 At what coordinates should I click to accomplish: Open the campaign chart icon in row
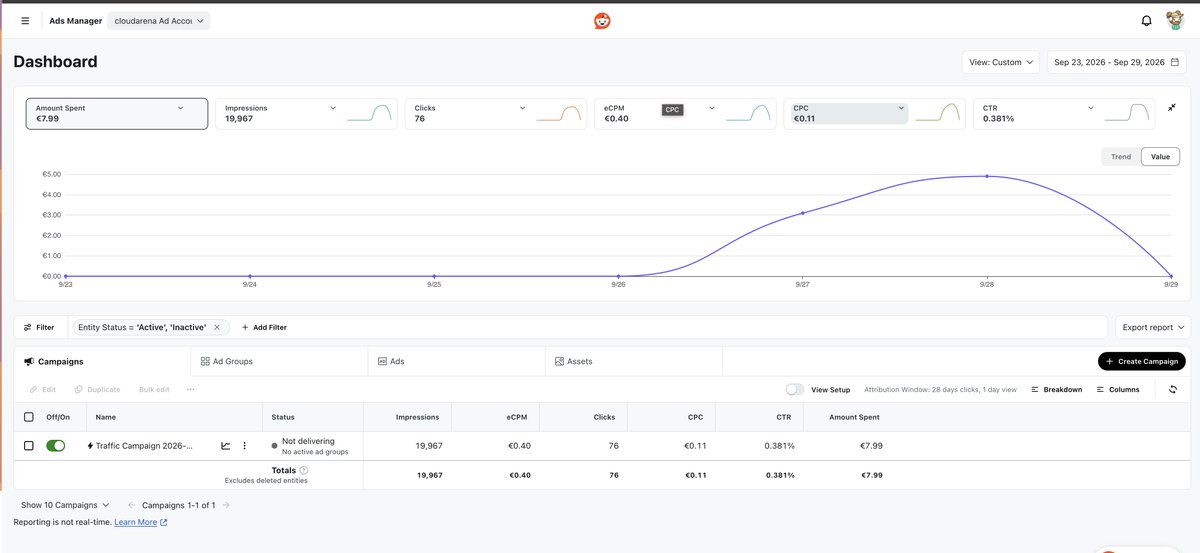[226, 446]
